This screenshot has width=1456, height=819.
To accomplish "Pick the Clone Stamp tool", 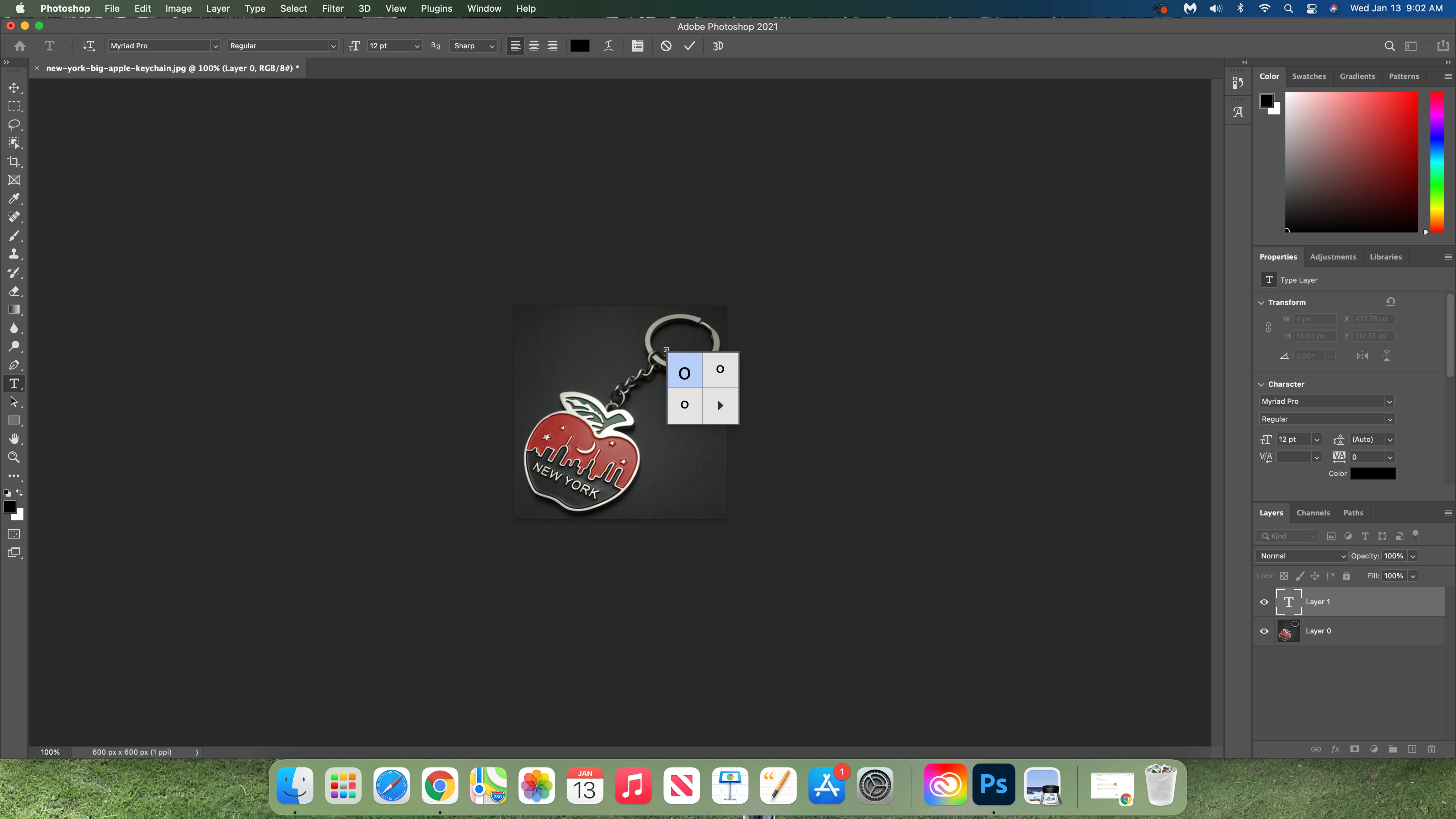I will 14,254.
